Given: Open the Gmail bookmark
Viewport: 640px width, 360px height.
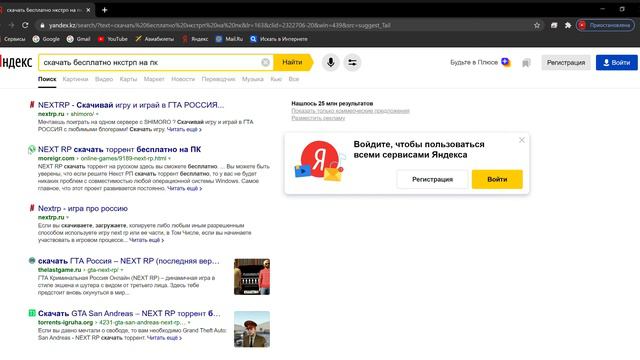Looking at the screenshot, I should click(x=78, y=39).
